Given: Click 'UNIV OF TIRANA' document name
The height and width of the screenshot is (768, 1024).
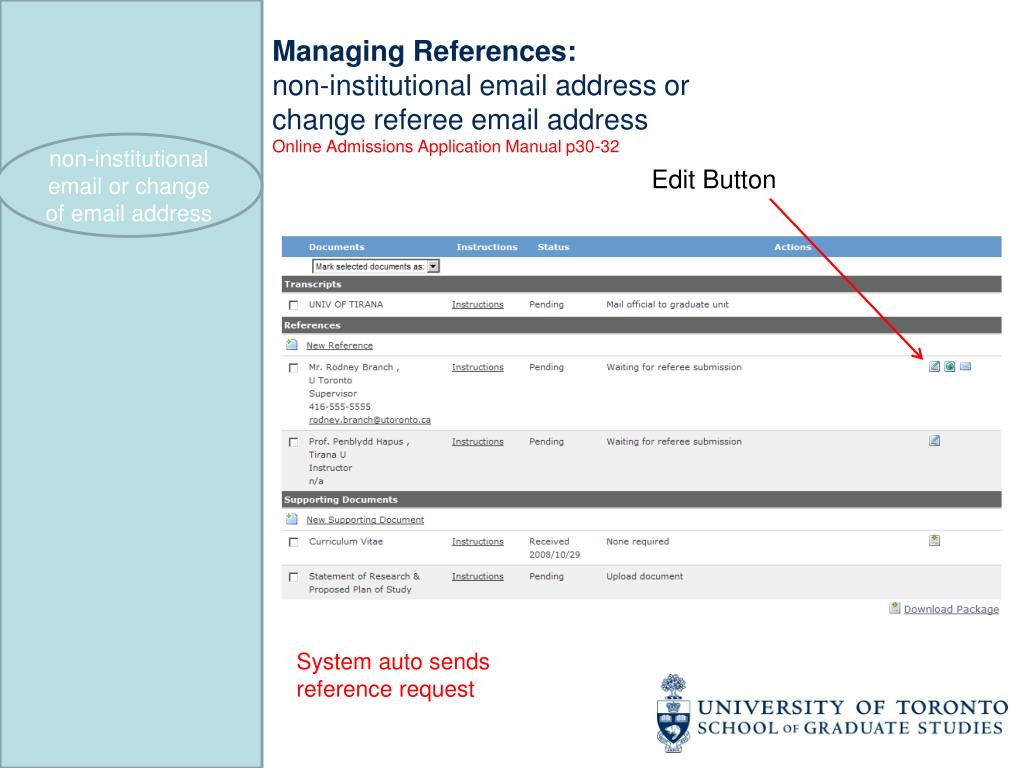Looking at the screenshot, I should 346,304.
